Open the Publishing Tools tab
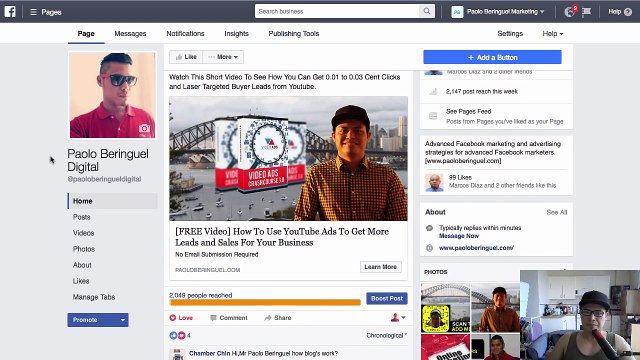This screenshot has width=640, height=360. click(294, 34)
